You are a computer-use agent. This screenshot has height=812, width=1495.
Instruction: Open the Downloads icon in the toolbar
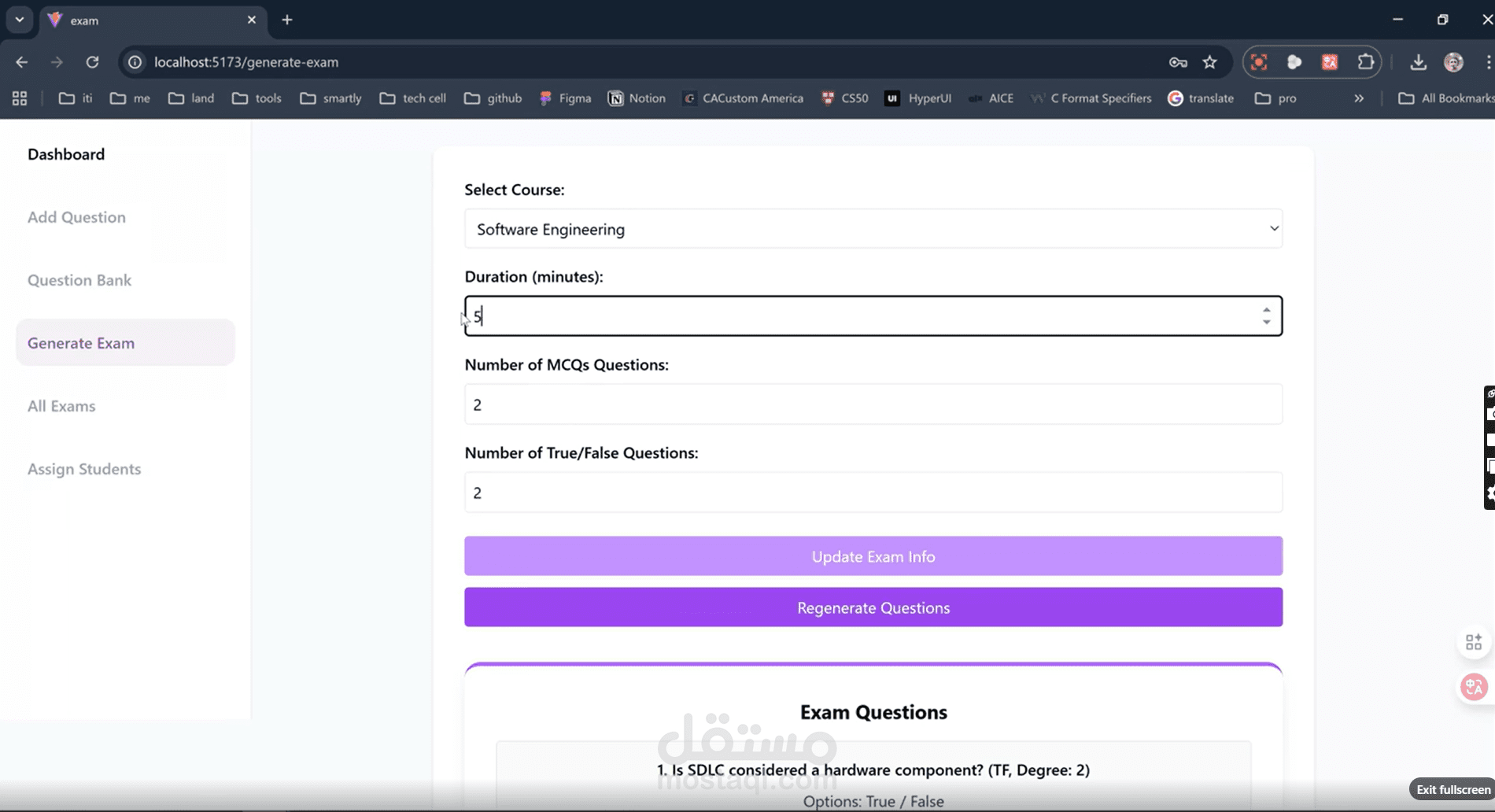point(1419,62)
